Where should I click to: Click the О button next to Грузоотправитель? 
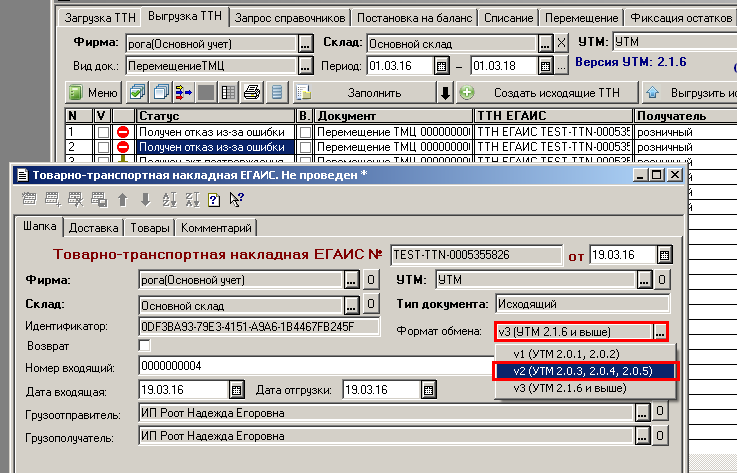pyautogui.click(x=660, y=411)
